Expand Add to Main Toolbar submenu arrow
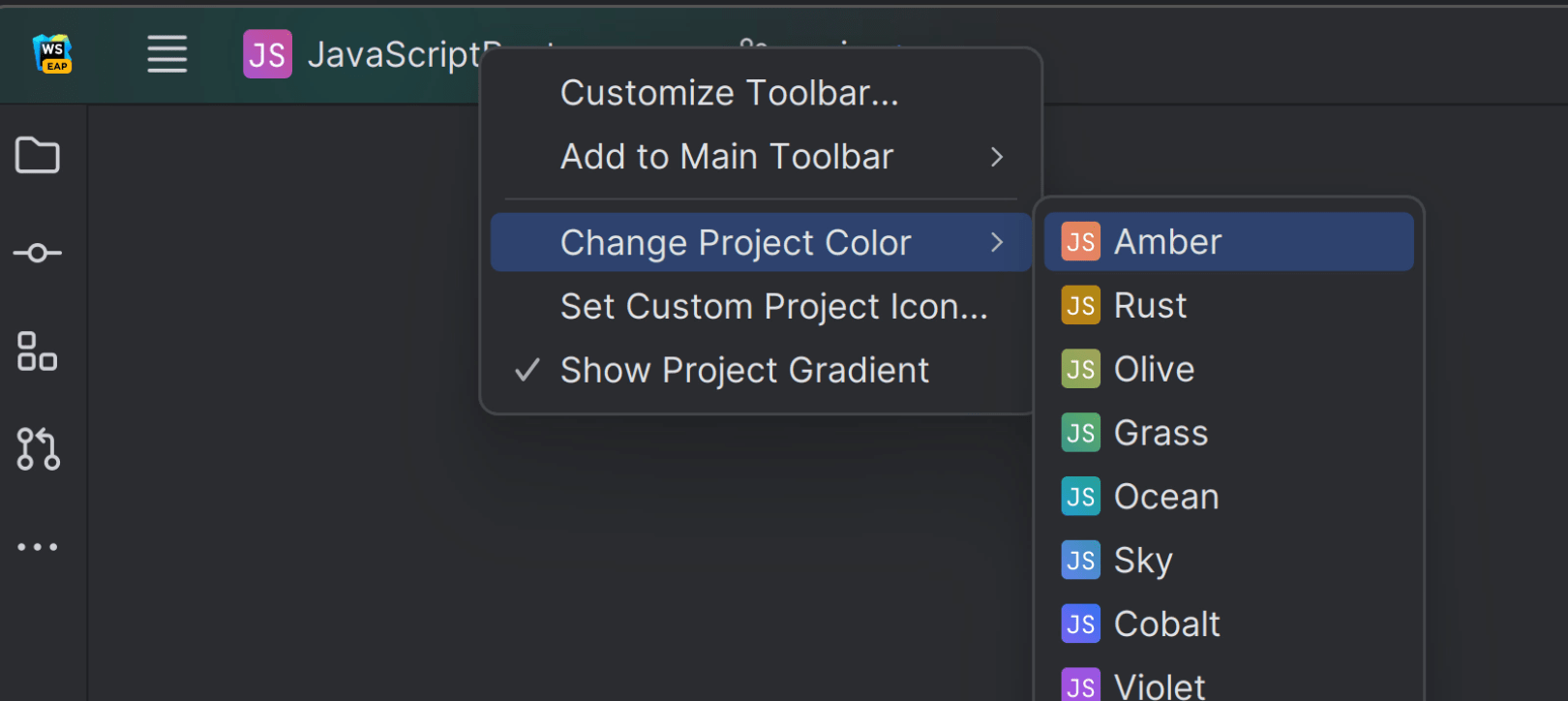 tap(997, 157)
